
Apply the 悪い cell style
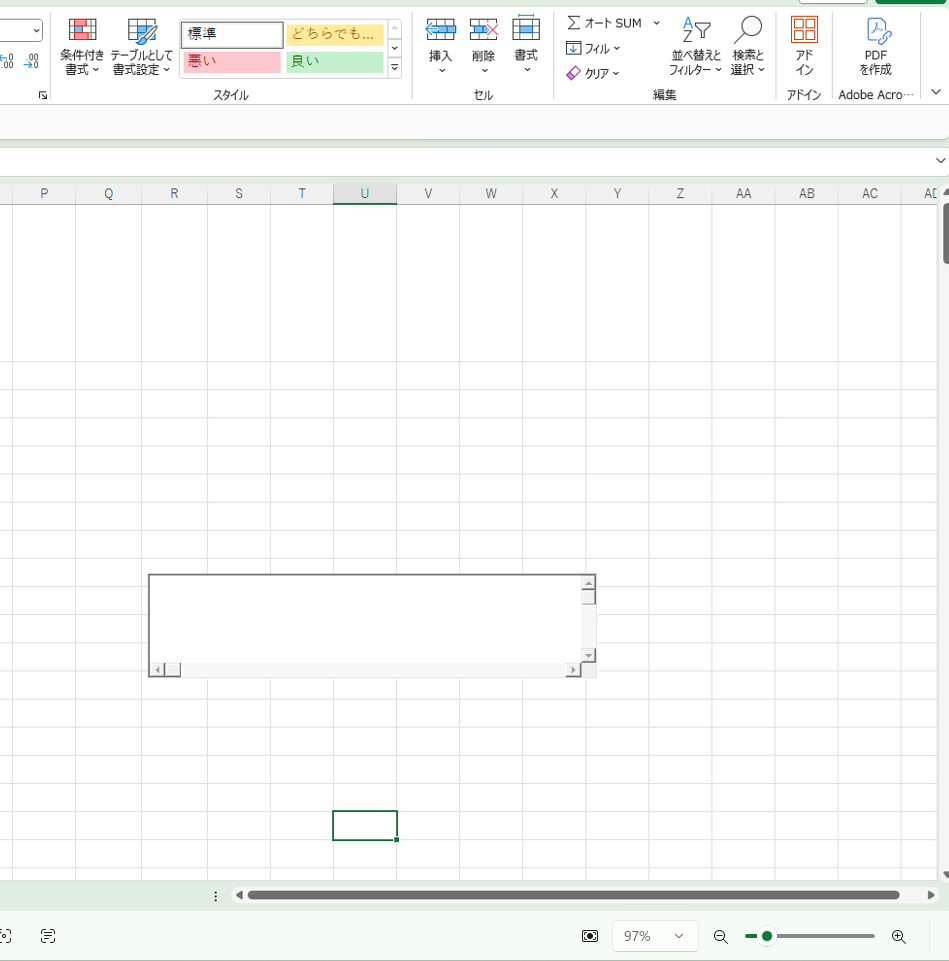coord(231,62)
